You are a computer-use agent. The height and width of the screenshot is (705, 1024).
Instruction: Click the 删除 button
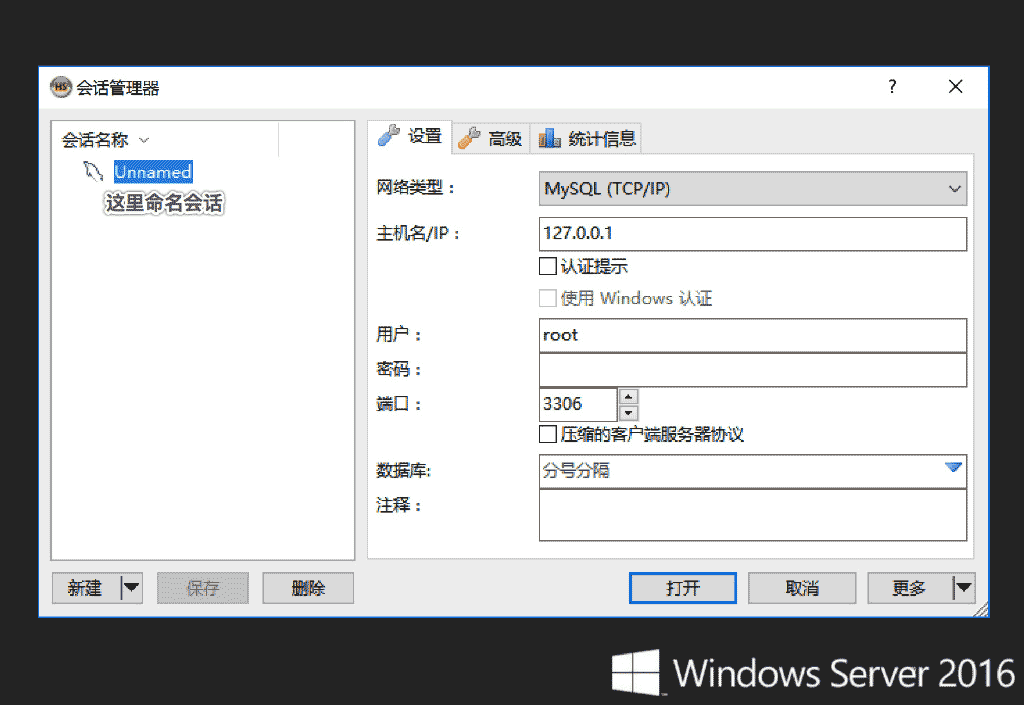point(307,588)
